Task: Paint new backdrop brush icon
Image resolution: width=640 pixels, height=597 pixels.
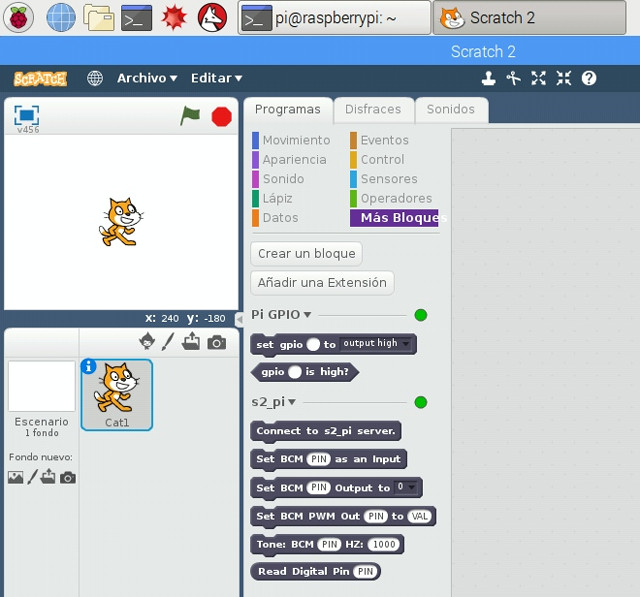Action: [33, 477]
